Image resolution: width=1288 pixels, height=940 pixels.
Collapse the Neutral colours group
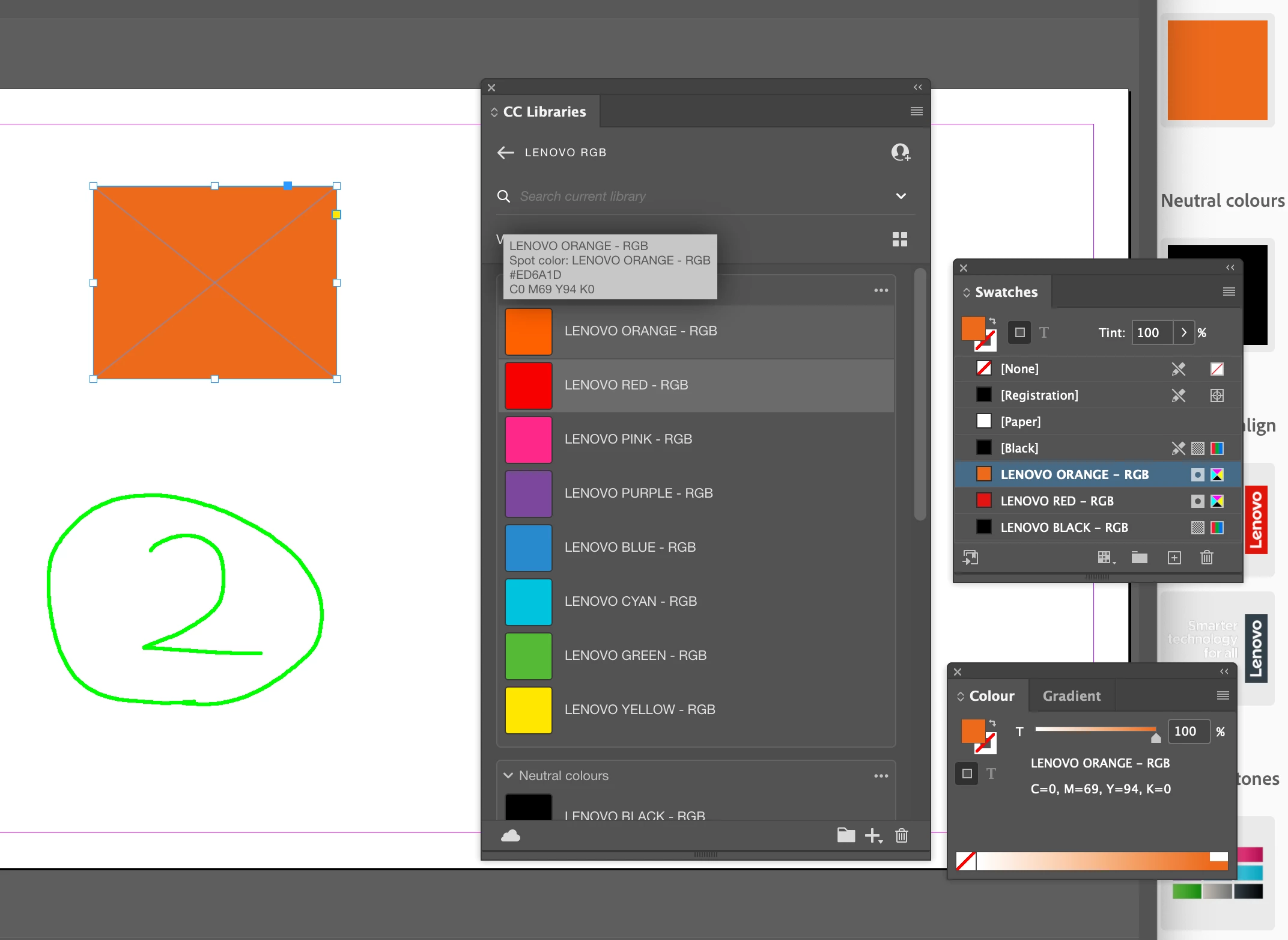pyautogui.click(x=508, y=775)
